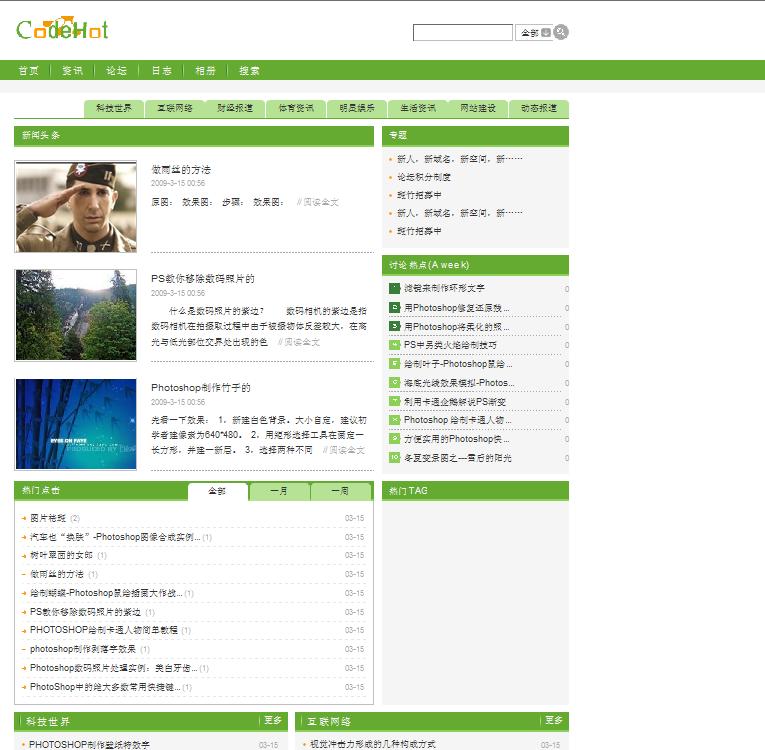The width and height of the screenshot is (765, 750).
Task: Open PHOTOSHOP绘制卡通人物简单教程 link
Action: tap(104, 630)
